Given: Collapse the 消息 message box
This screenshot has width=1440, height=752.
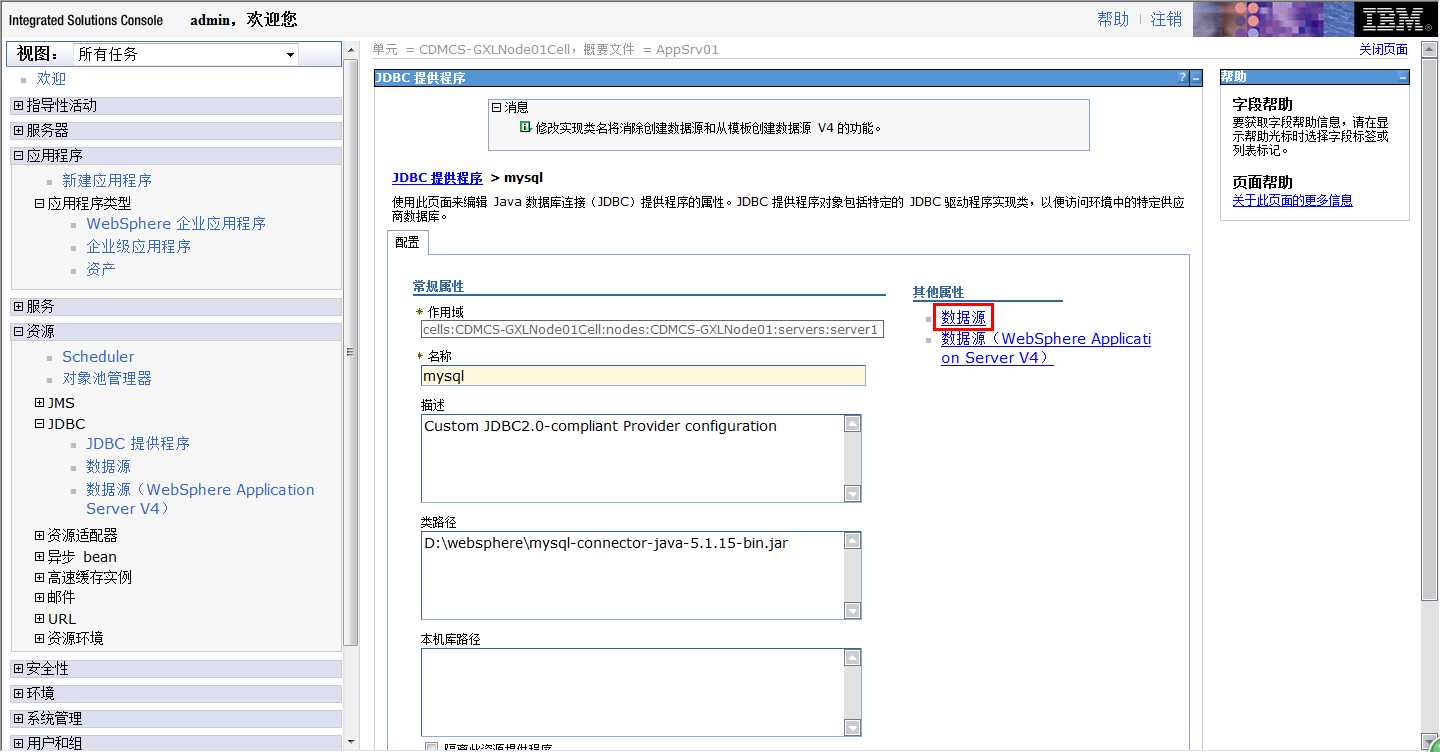Looking at the screenshot, I should (496, 107).
